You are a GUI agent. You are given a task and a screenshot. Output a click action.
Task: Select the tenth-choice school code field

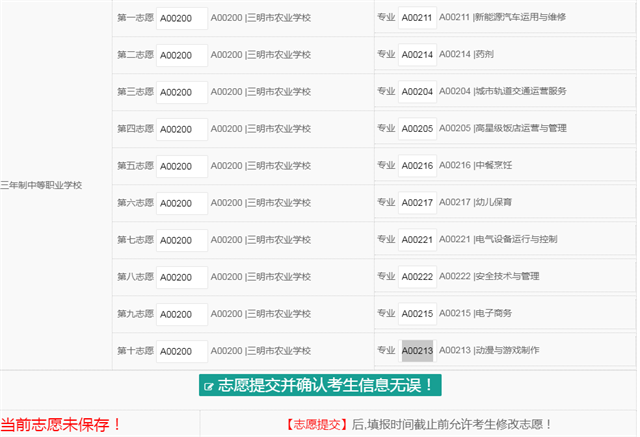tap(182, 351)
